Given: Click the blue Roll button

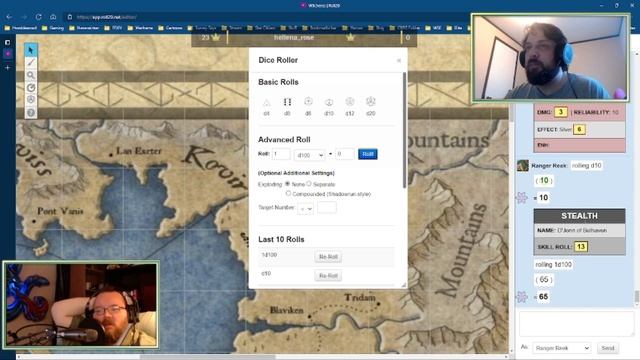Looking at the screenshot, I should [367, 154].
